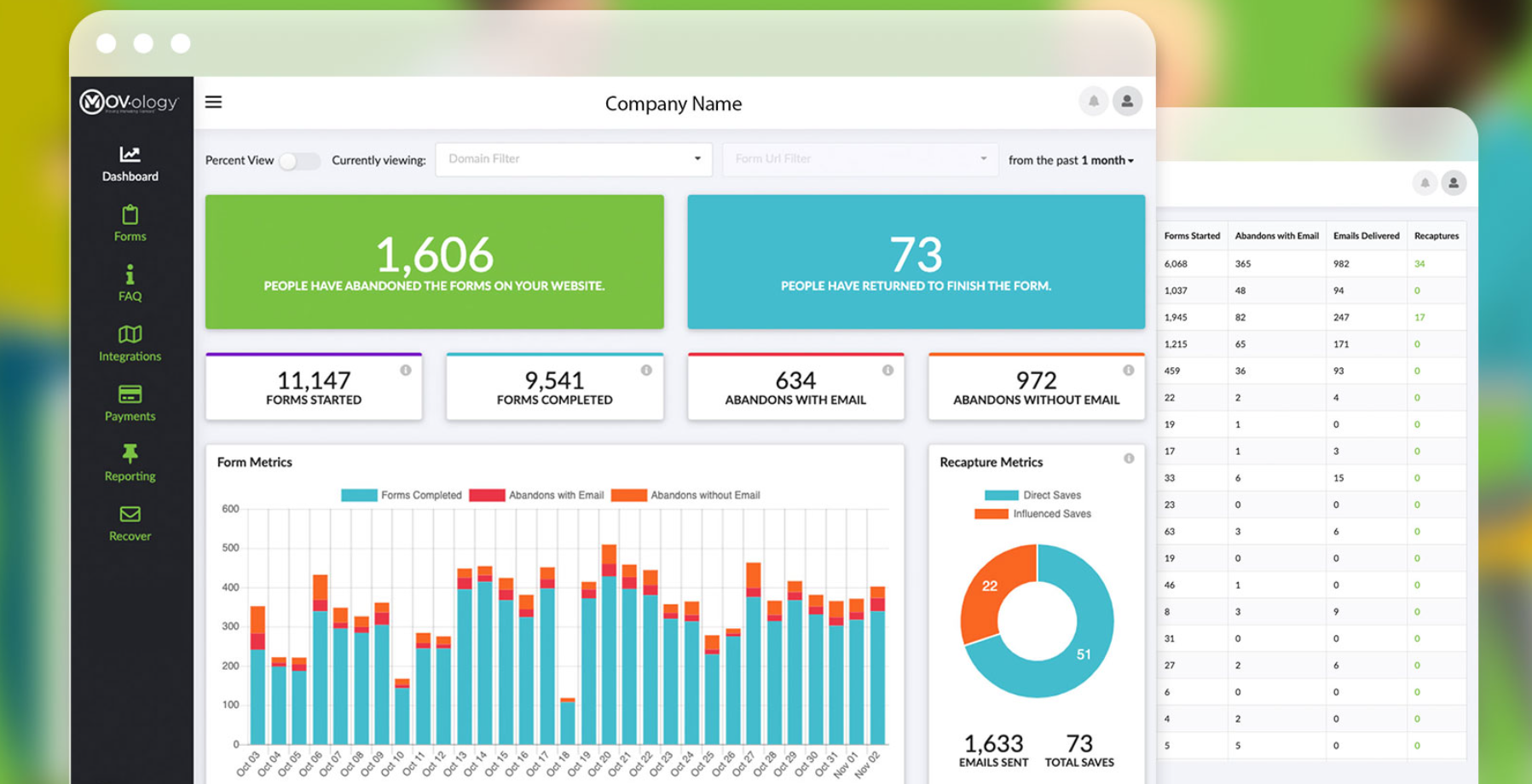Click Recaptures column header
Viewport: 1532px width, 784px height.
[1437, 236]
